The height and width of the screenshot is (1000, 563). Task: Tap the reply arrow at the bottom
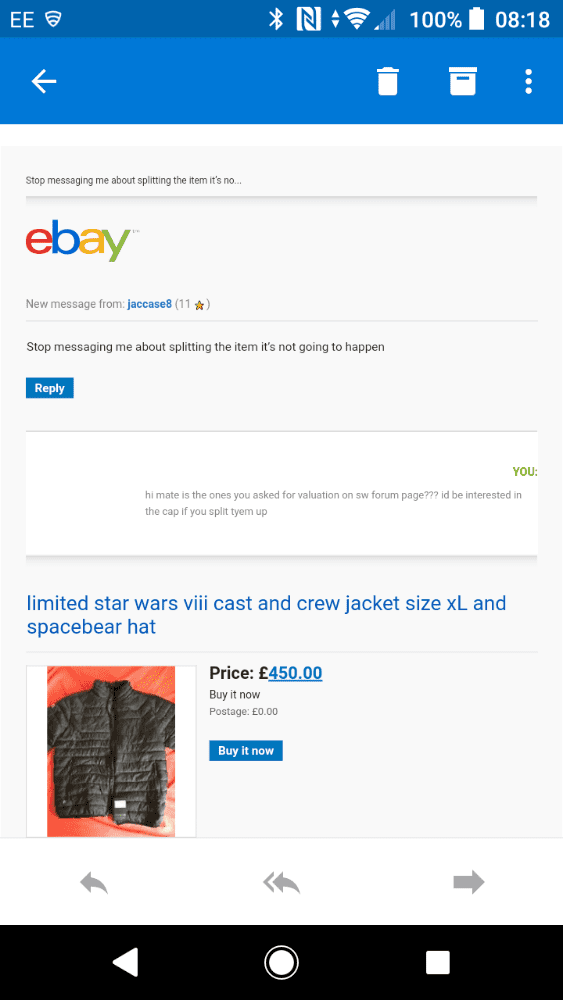pos(94,883)
